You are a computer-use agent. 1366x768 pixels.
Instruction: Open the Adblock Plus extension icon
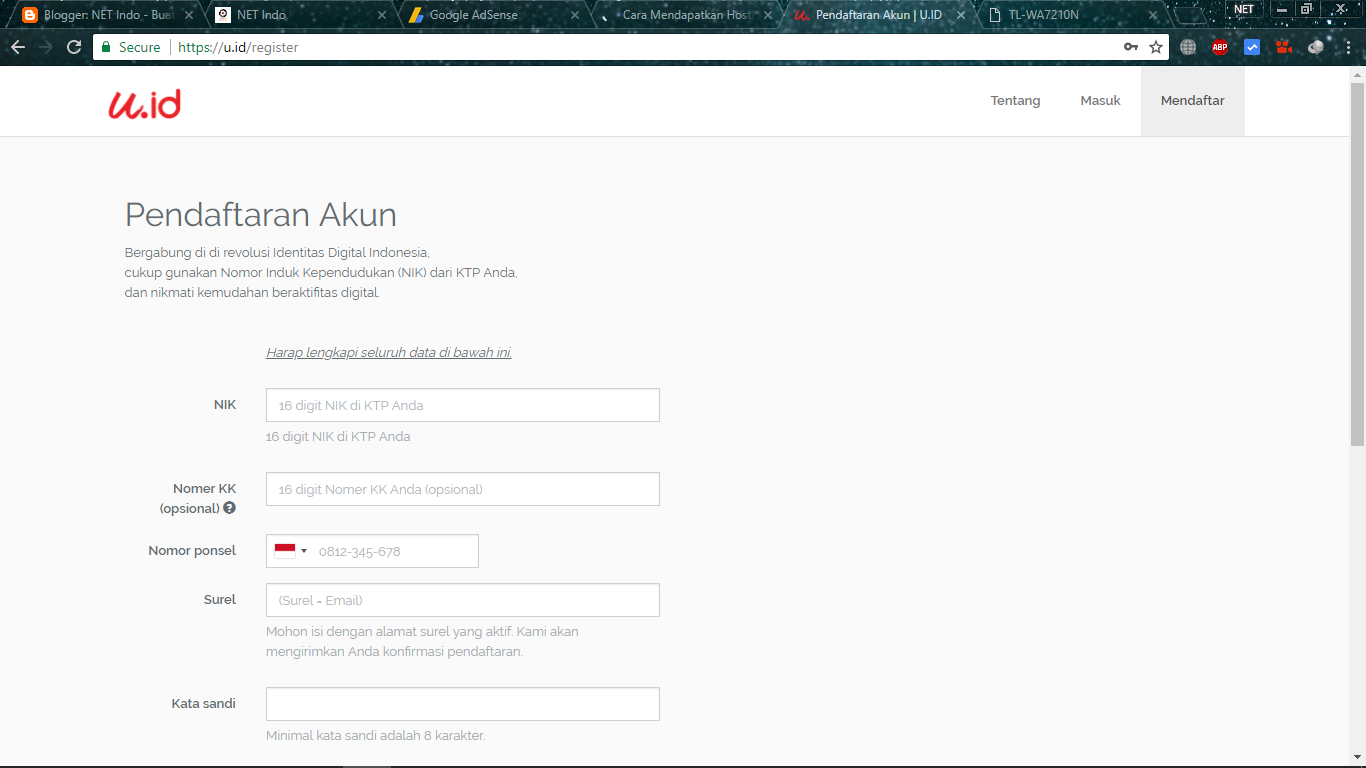pyautogui.click(x=1220, y=47)
